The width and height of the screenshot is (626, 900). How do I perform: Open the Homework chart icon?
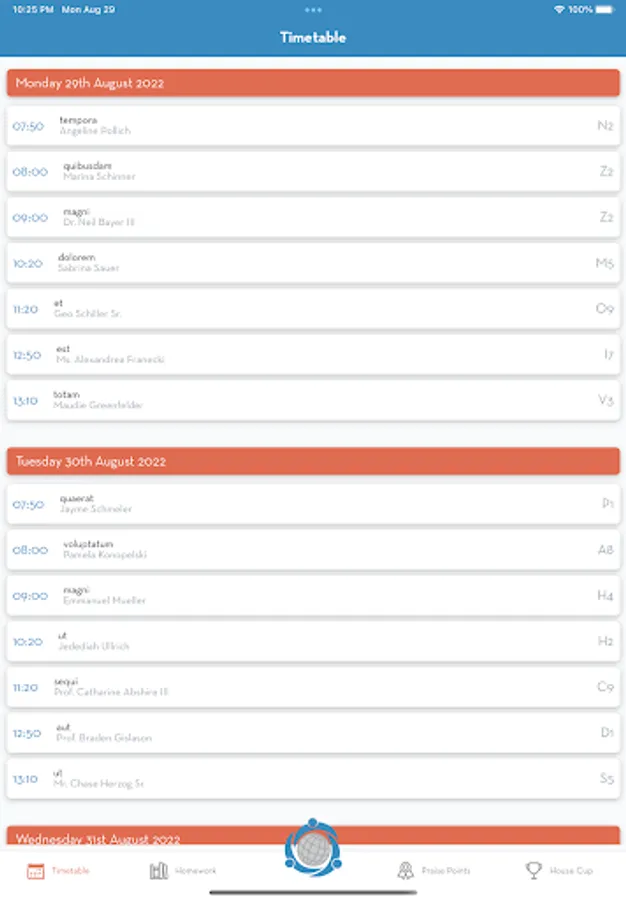pos(158,871)
